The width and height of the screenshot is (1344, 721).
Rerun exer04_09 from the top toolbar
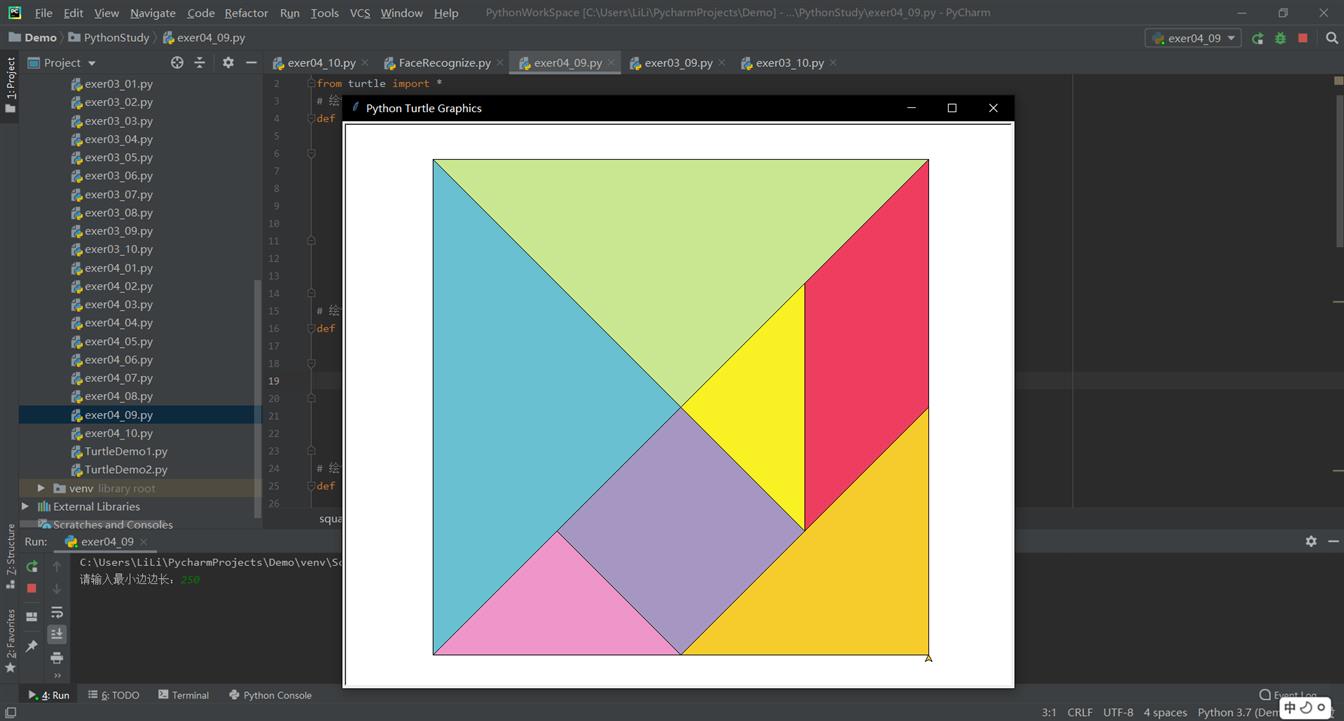[1258, 38]
